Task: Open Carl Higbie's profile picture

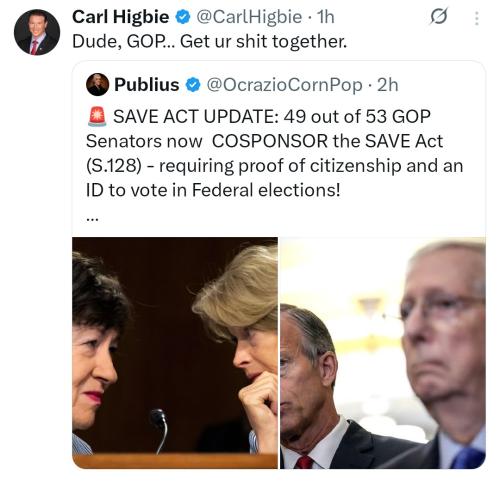Action: tap(37, 32)
